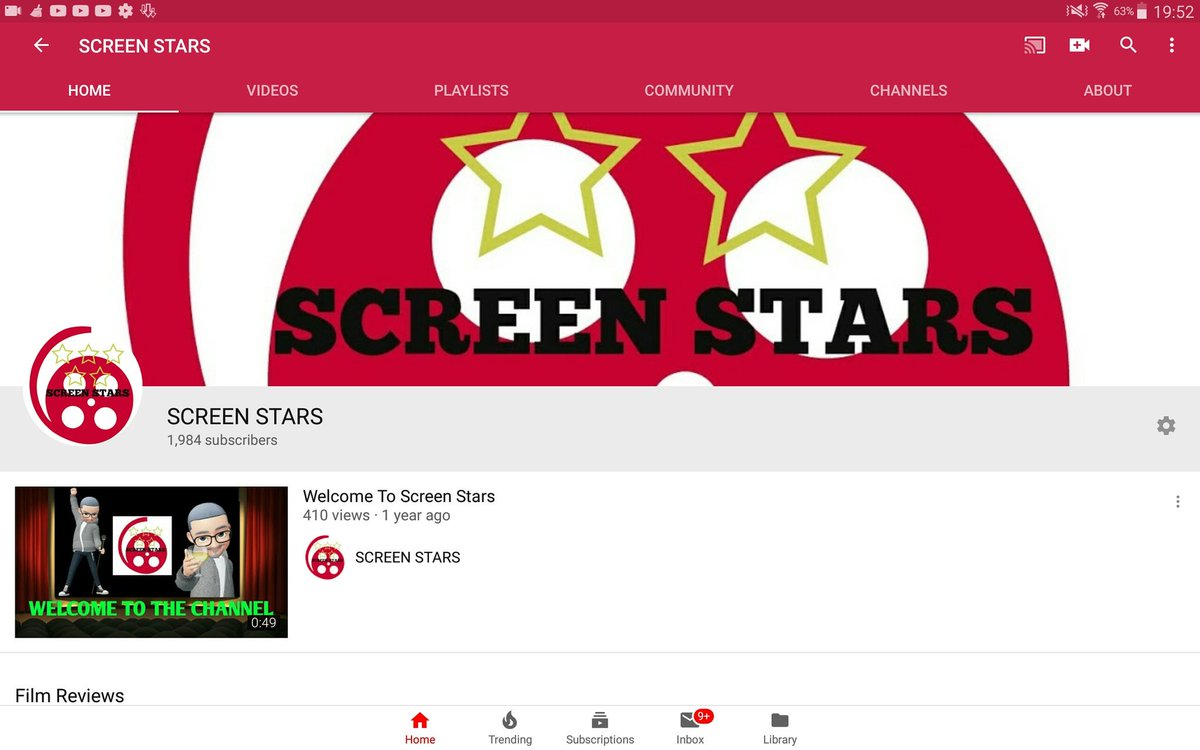Open Inbox with 9+ badge
This screenshot has width=1200, height=750.
coord(691,728)
